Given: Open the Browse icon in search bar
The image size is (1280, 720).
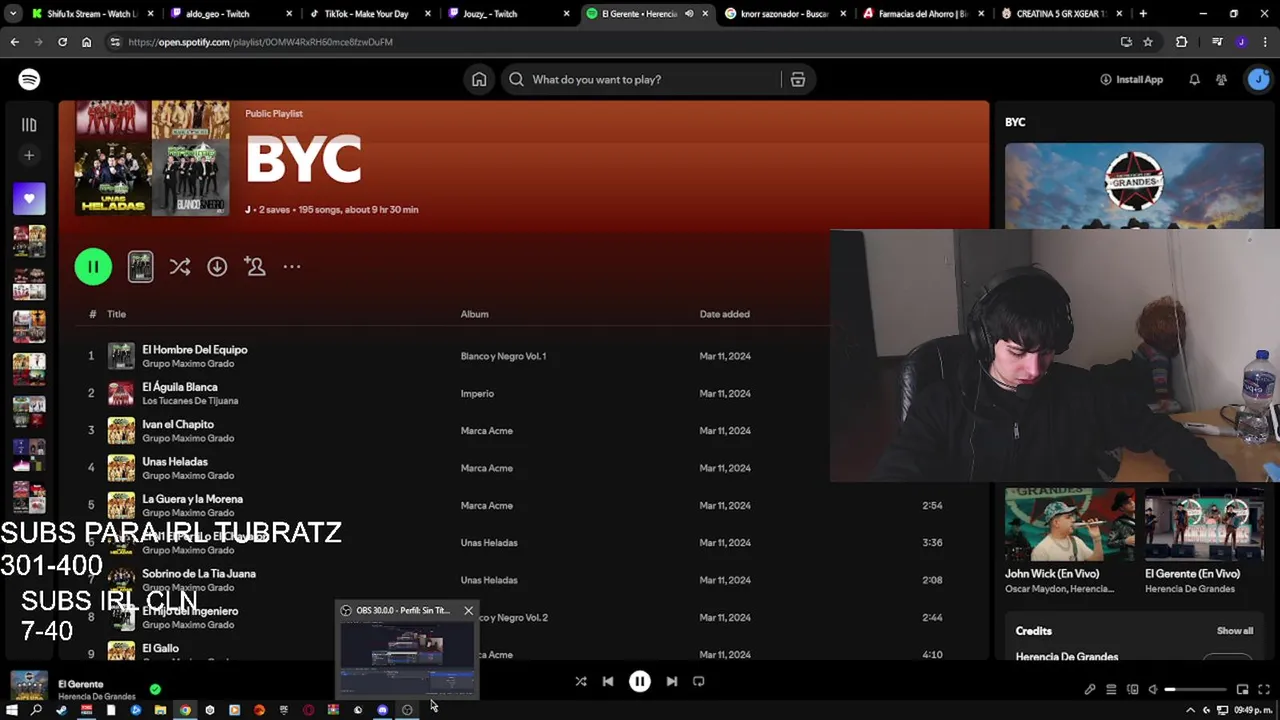Looking at the screenshot, I should [798, 79].
